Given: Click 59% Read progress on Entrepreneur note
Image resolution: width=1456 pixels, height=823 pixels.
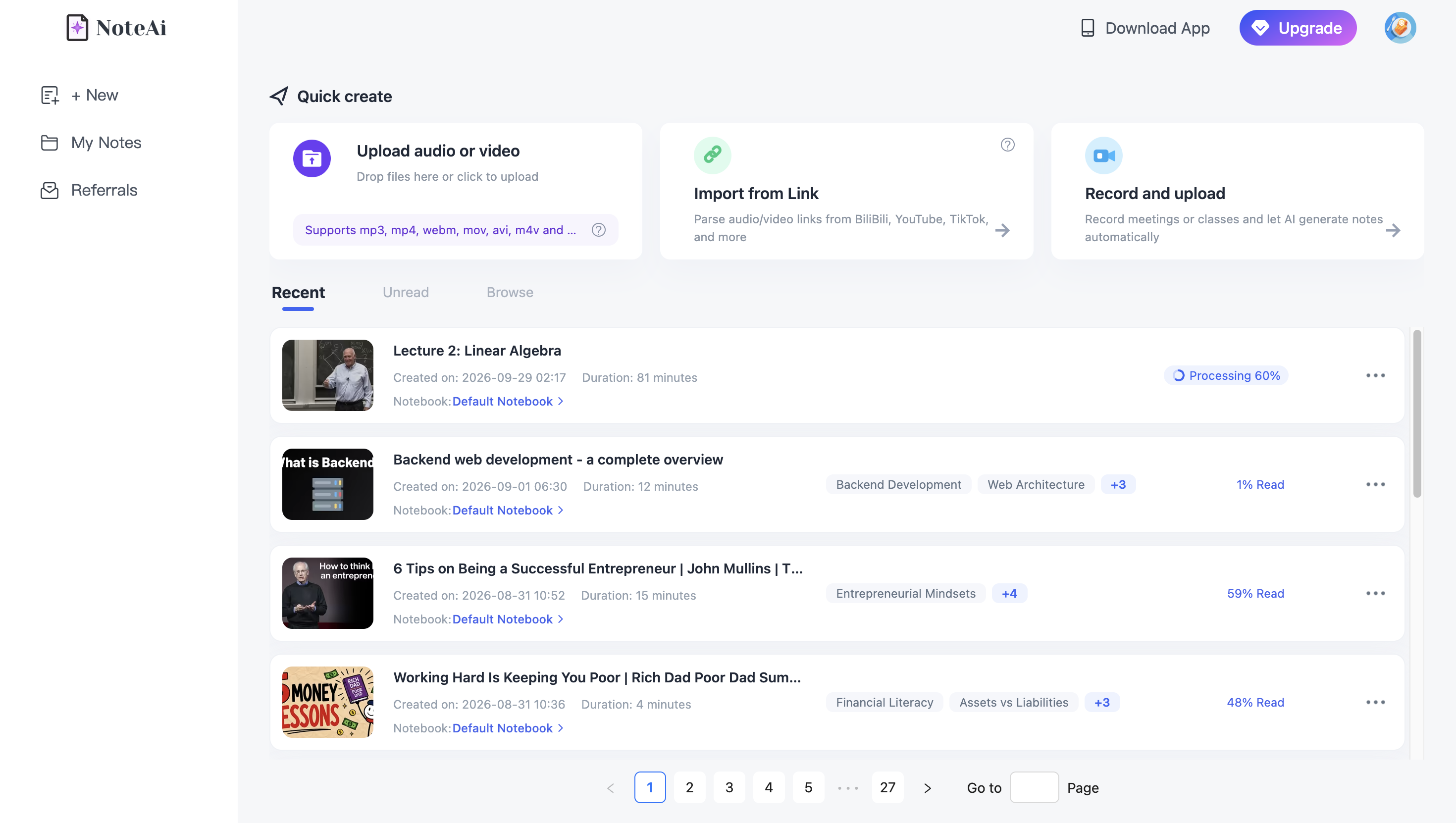Looking at the screenshot, I should pyautogui.click(x=1255, y=594).
